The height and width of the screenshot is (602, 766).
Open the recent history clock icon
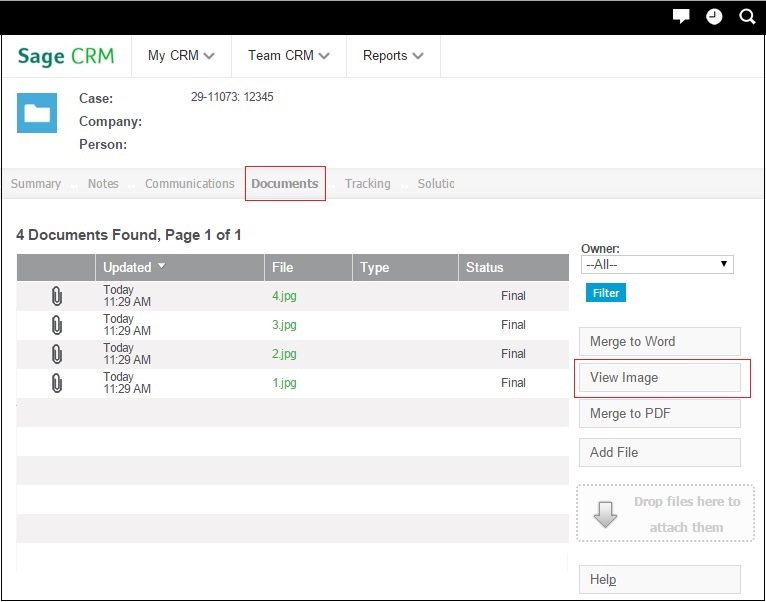point(714,16)
